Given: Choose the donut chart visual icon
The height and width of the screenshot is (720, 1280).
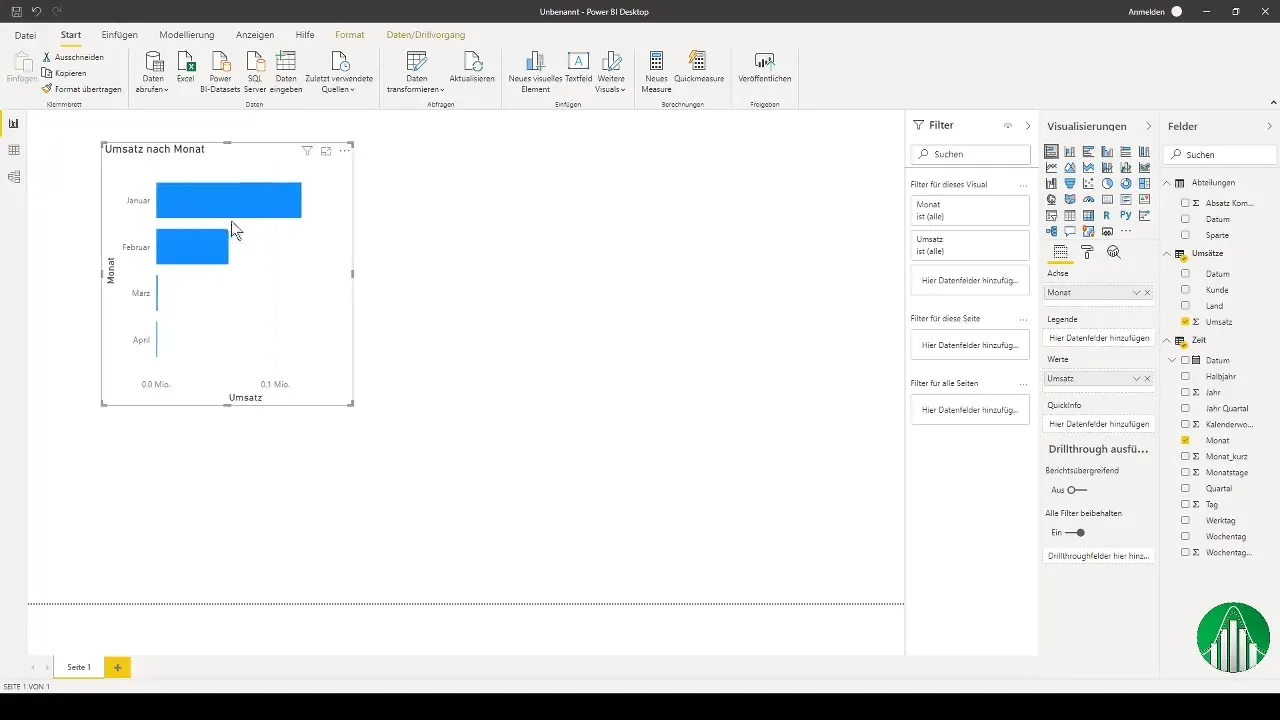Looking at the screenshot, I should pos(1126,183).
